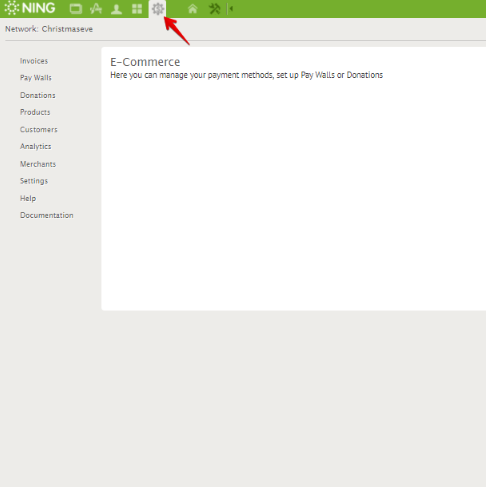View the Customers page
Viewport: 486px width, 487px height.
click(x=39, y=130)
